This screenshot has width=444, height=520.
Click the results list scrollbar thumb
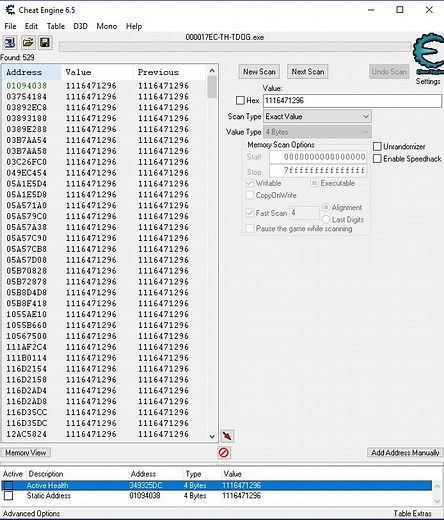[212, 87]
